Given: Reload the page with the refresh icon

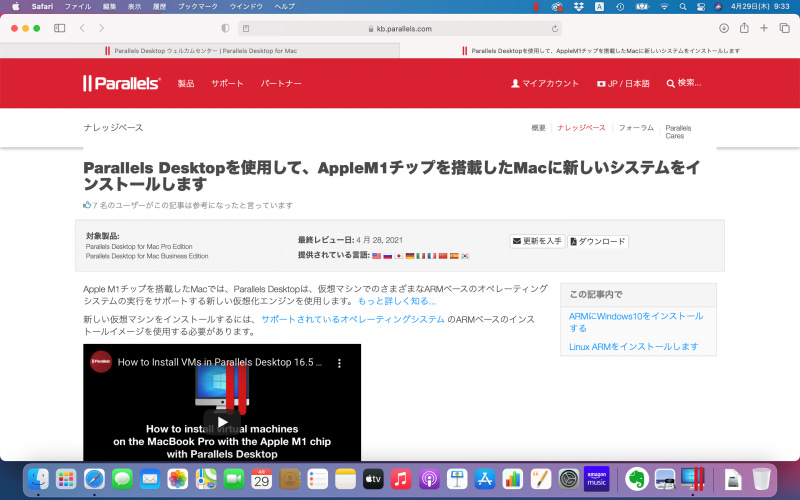Looking at the screenshot, I should pyautogui.click(x=555, y=29).
